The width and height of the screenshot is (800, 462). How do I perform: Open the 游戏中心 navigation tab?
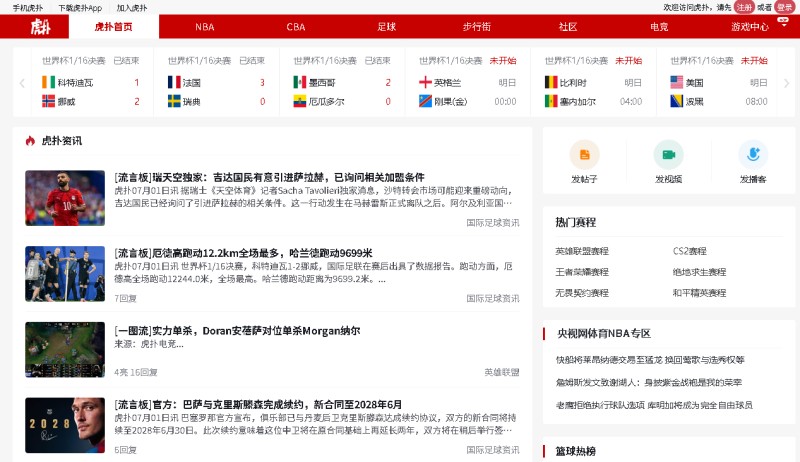click(x=749, y=27)
